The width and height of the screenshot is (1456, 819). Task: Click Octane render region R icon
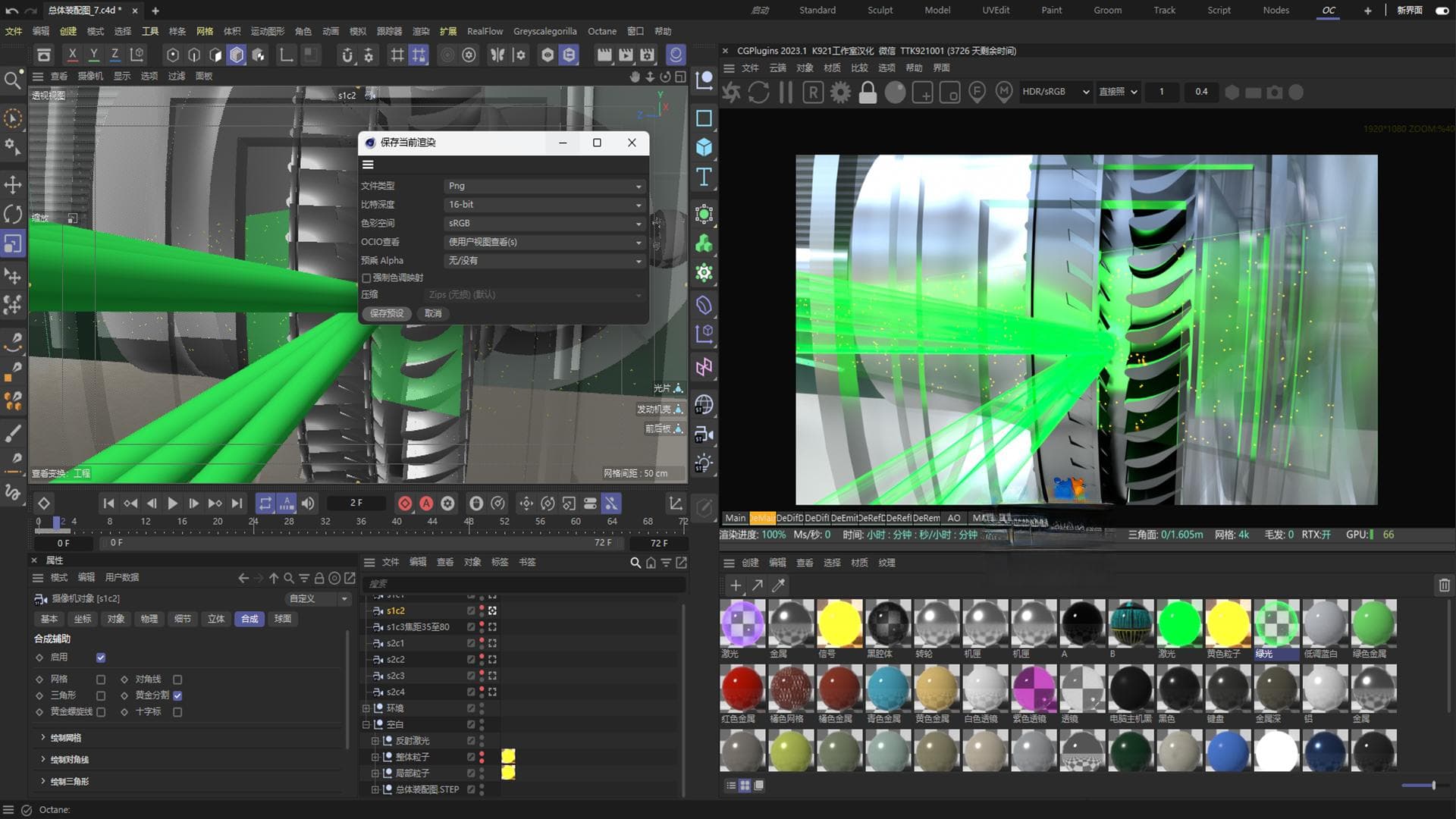pyautogui.click(x=813, y=92)
